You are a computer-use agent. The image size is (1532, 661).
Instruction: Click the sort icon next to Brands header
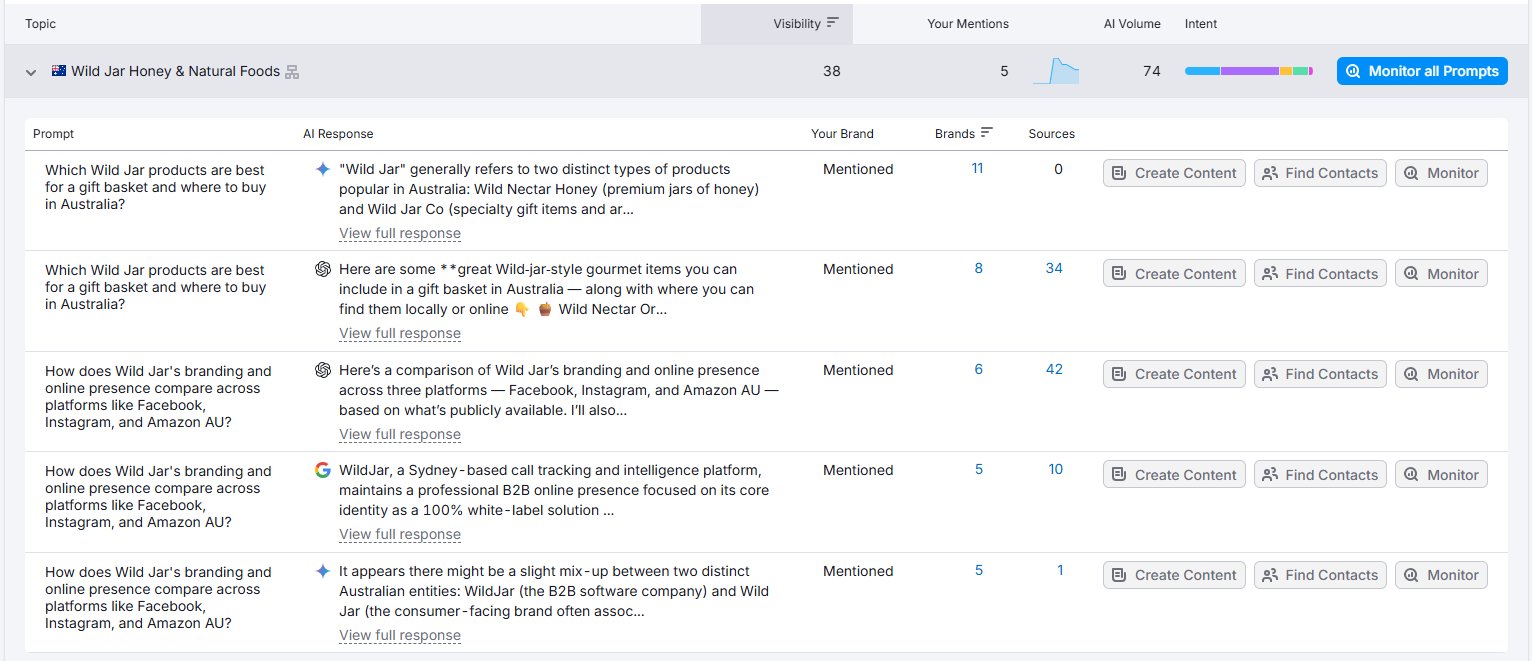[987, 133]
